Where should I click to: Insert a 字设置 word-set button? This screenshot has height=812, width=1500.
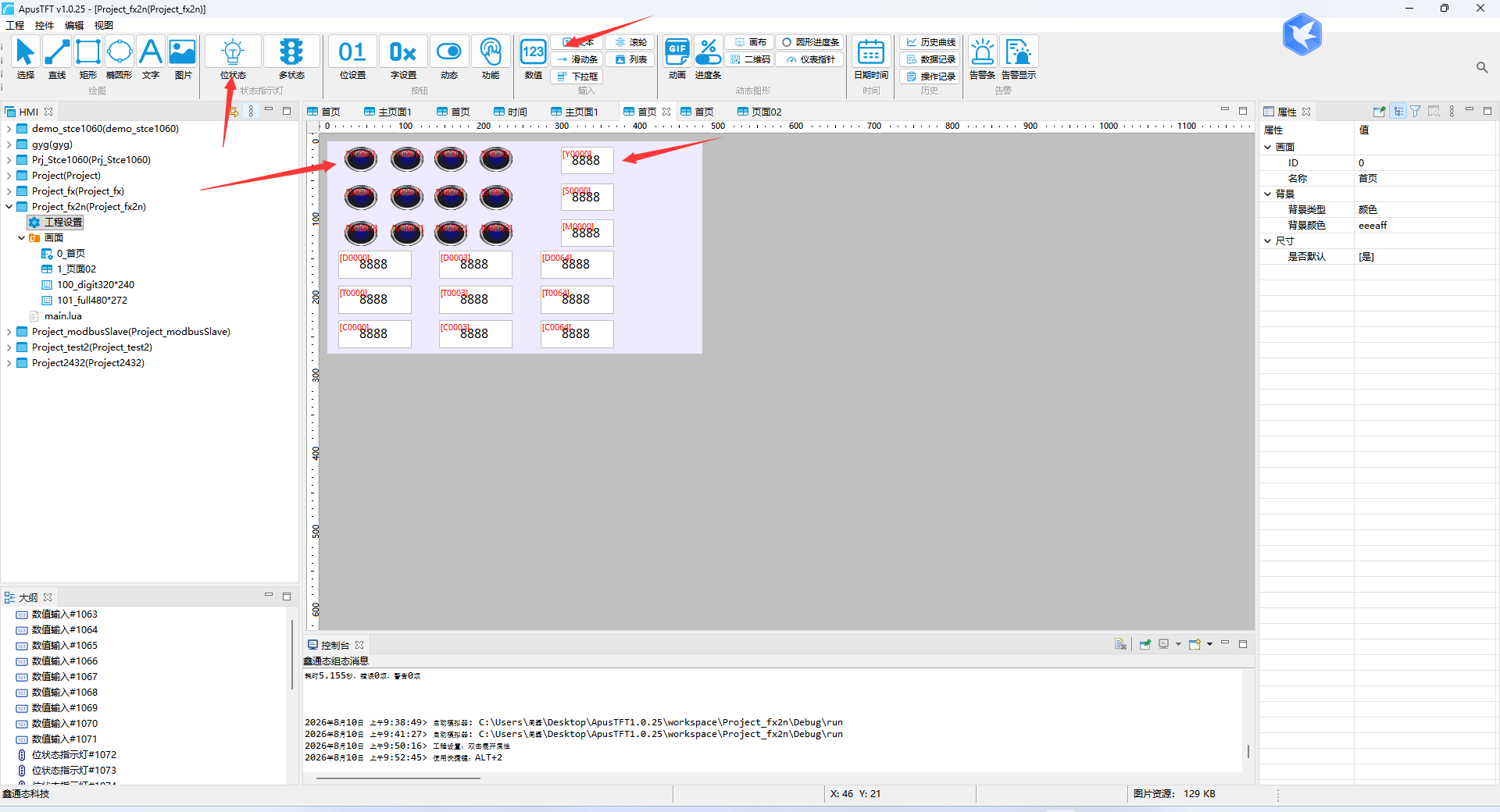tap(403, 59)
